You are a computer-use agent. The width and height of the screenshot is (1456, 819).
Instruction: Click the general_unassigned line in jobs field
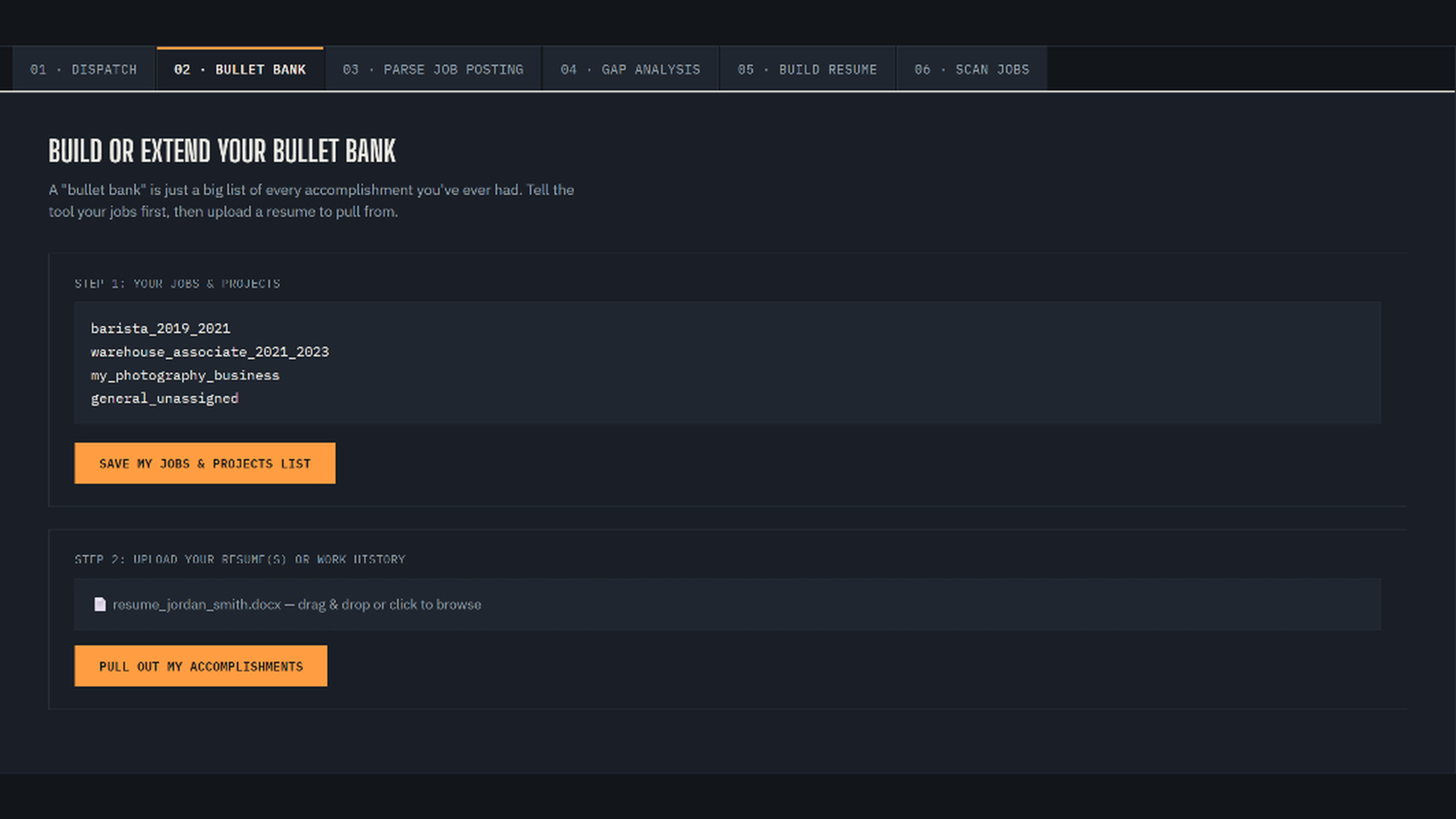(x=164, y=398)
